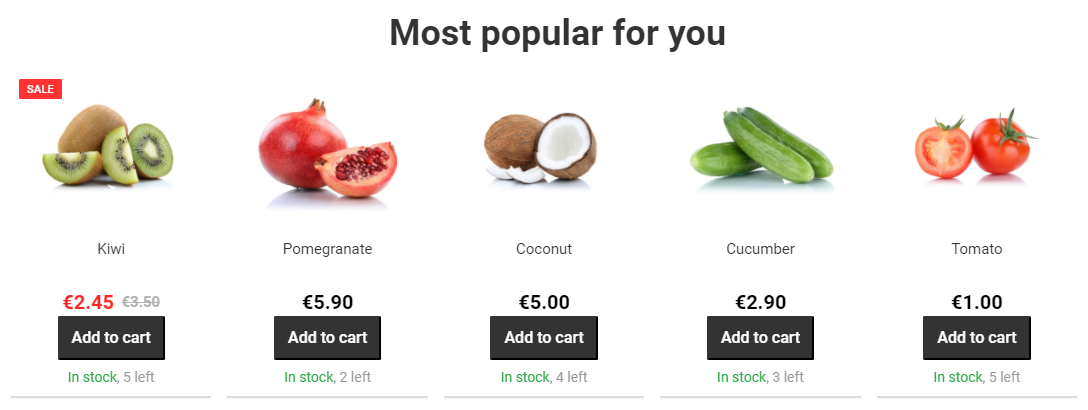Add Cucumber to the cart
The height and width of the screenshot is (410, 1088).
coord(760,338)
